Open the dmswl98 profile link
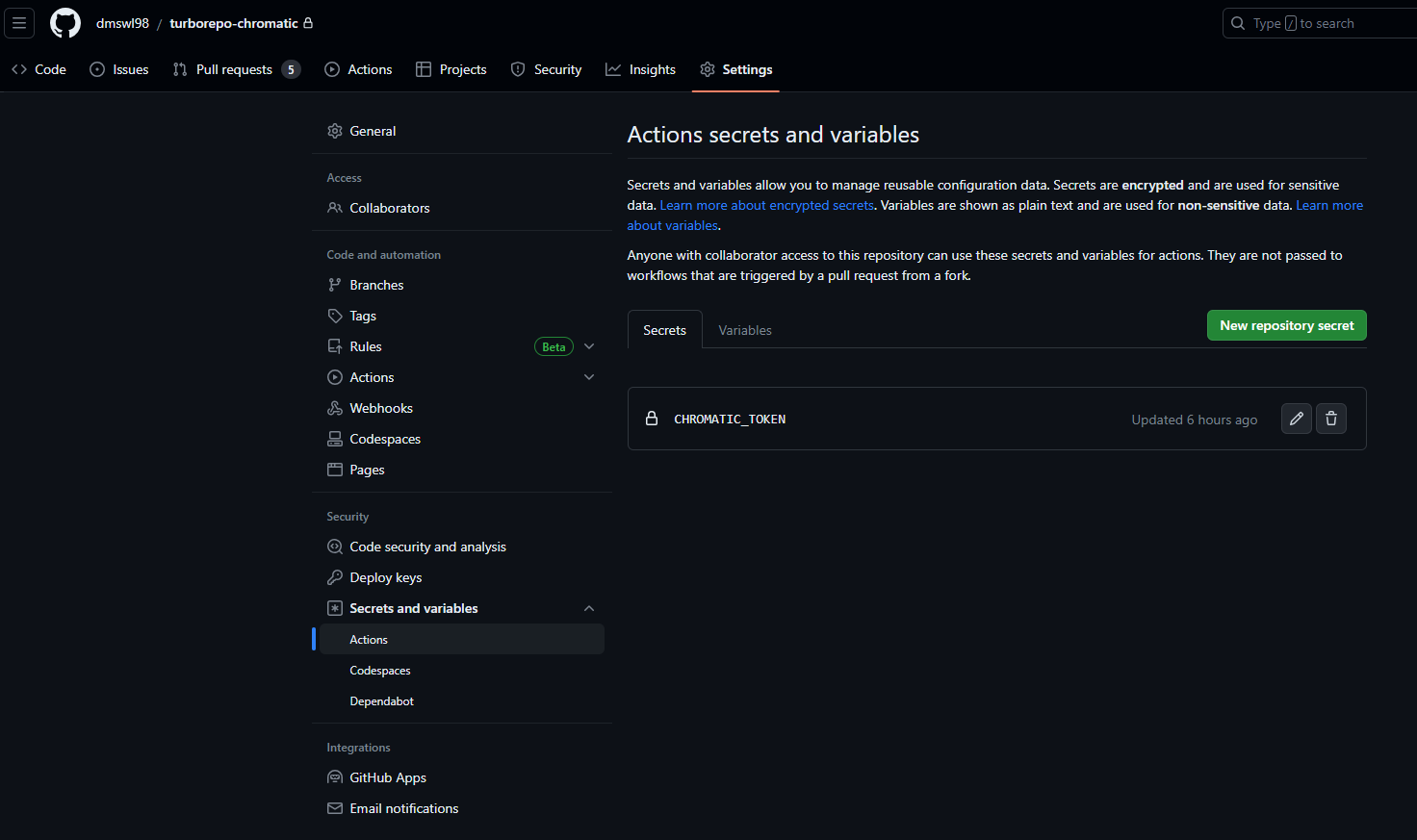 (122, 23)
